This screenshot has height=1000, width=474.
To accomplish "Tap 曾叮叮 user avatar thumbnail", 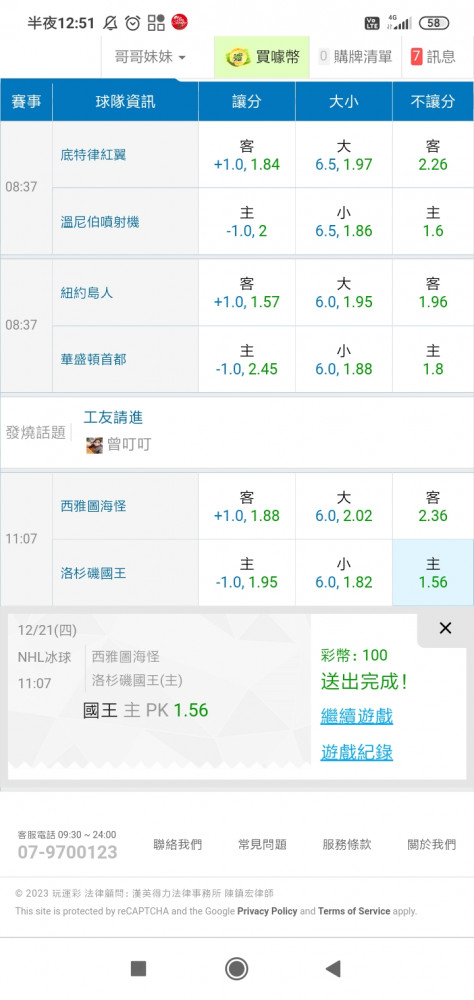I will pyautogui.click(x=94, y=445).
